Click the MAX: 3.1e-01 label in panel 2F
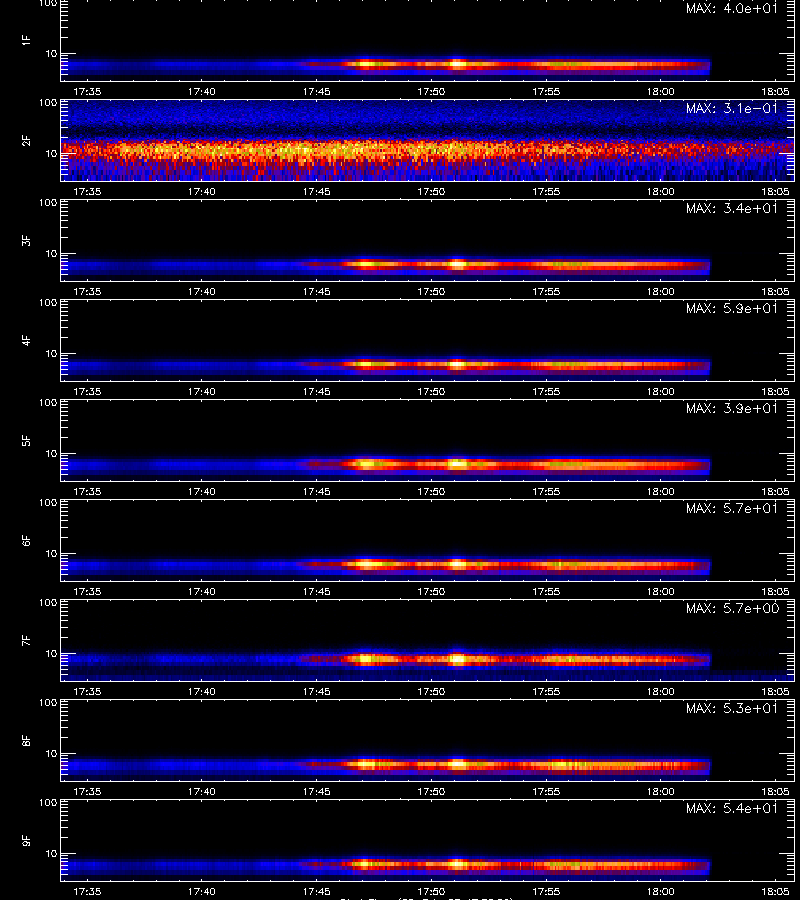The image size is (800, 900). click(x=732, y=108)
